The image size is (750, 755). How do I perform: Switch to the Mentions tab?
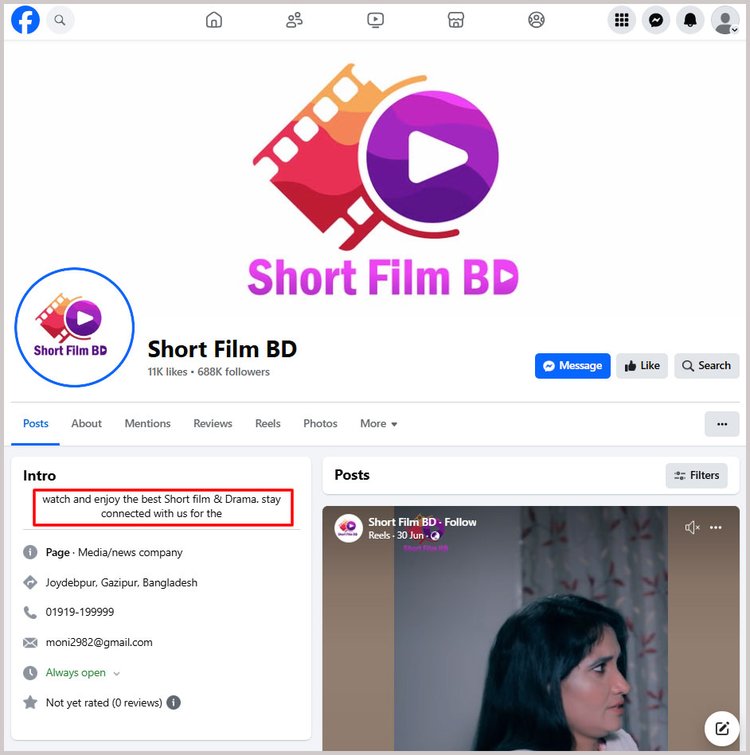click(147, 424)
